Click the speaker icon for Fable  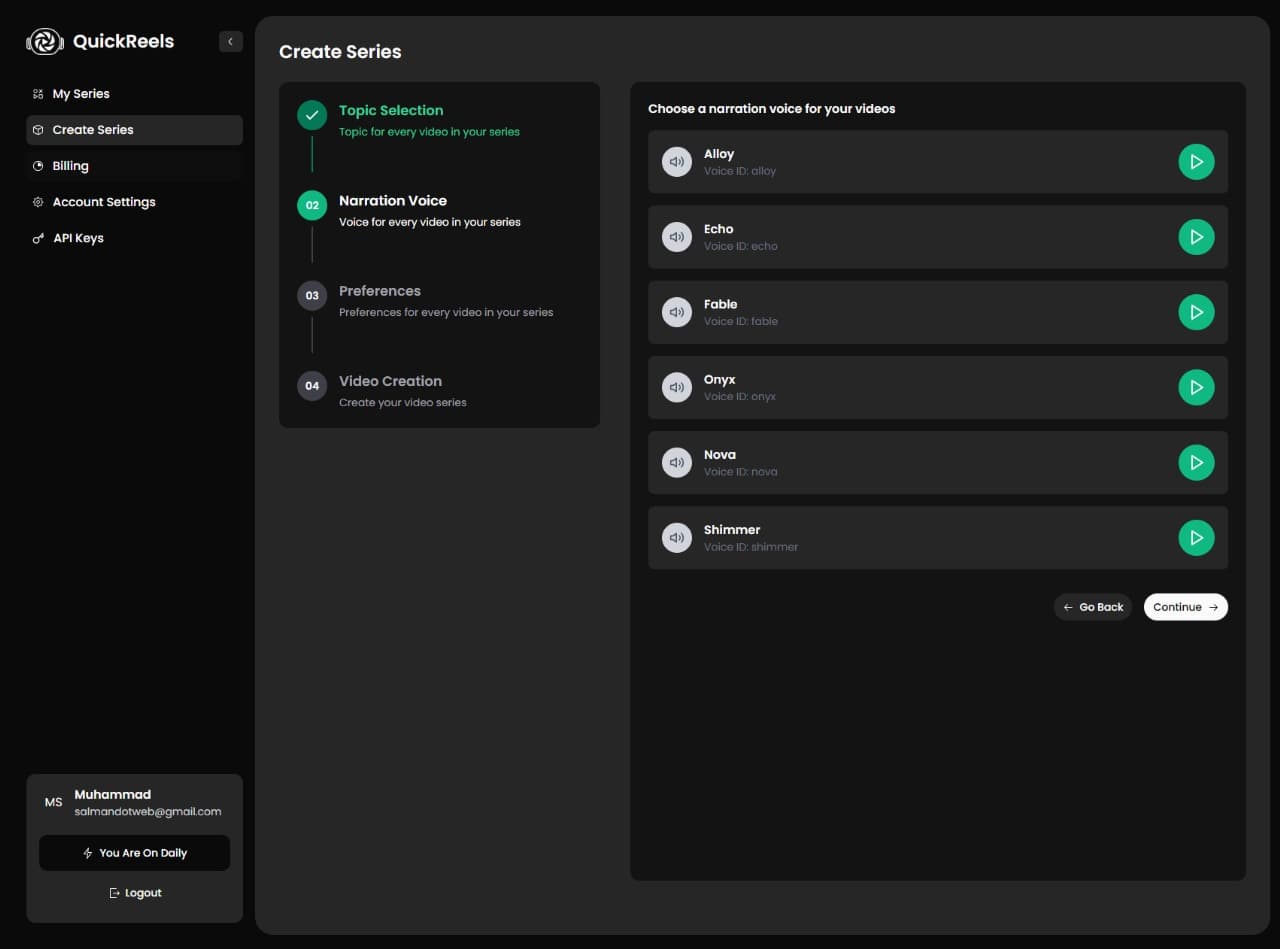[x=677, y=312]
